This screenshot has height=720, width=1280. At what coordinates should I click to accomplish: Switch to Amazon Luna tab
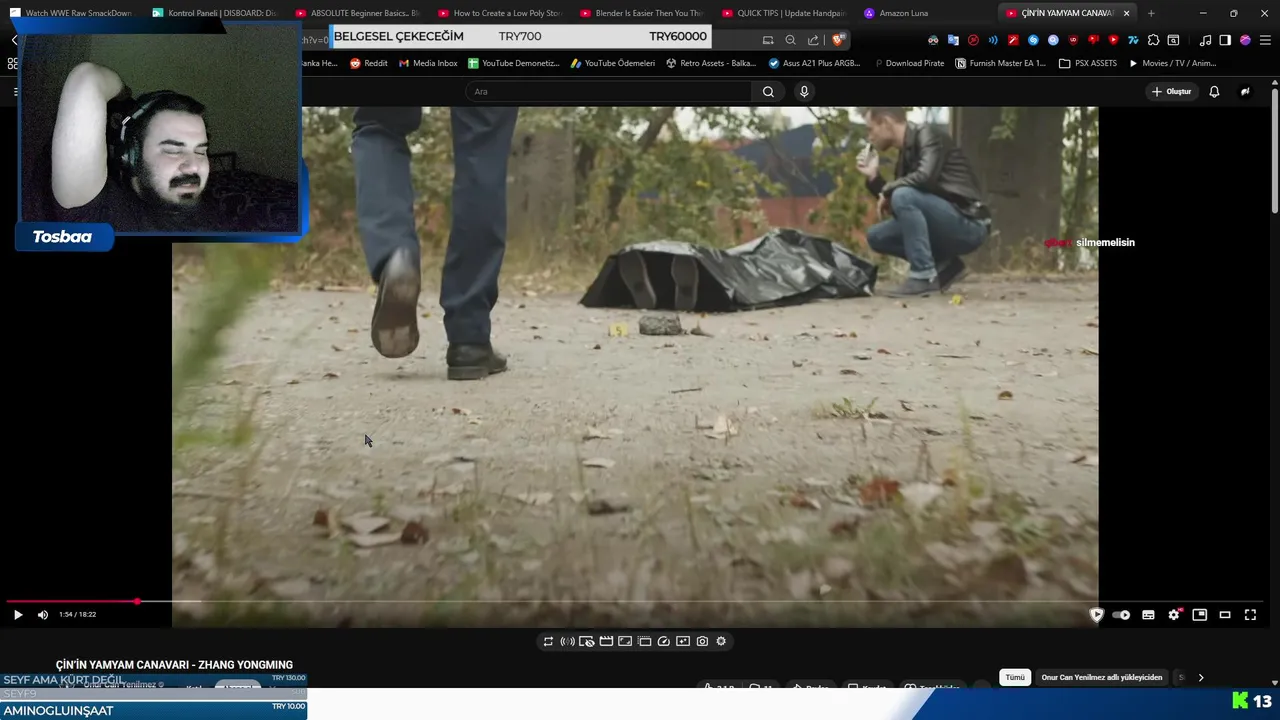[927, 13]
